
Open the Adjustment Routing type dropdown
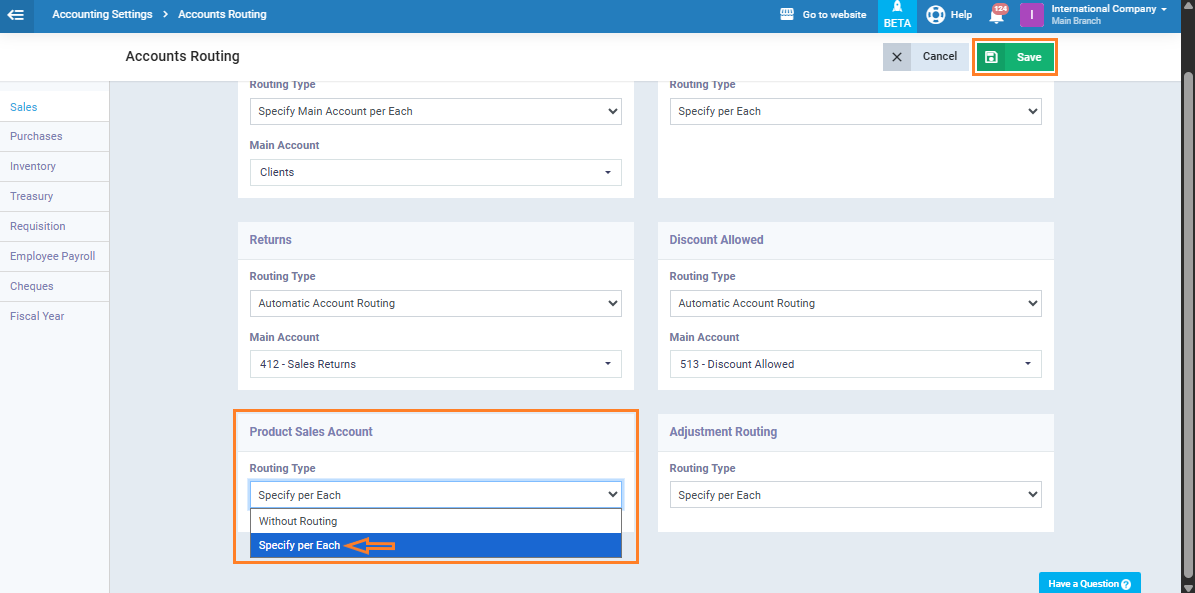click(x=855, y=495)
